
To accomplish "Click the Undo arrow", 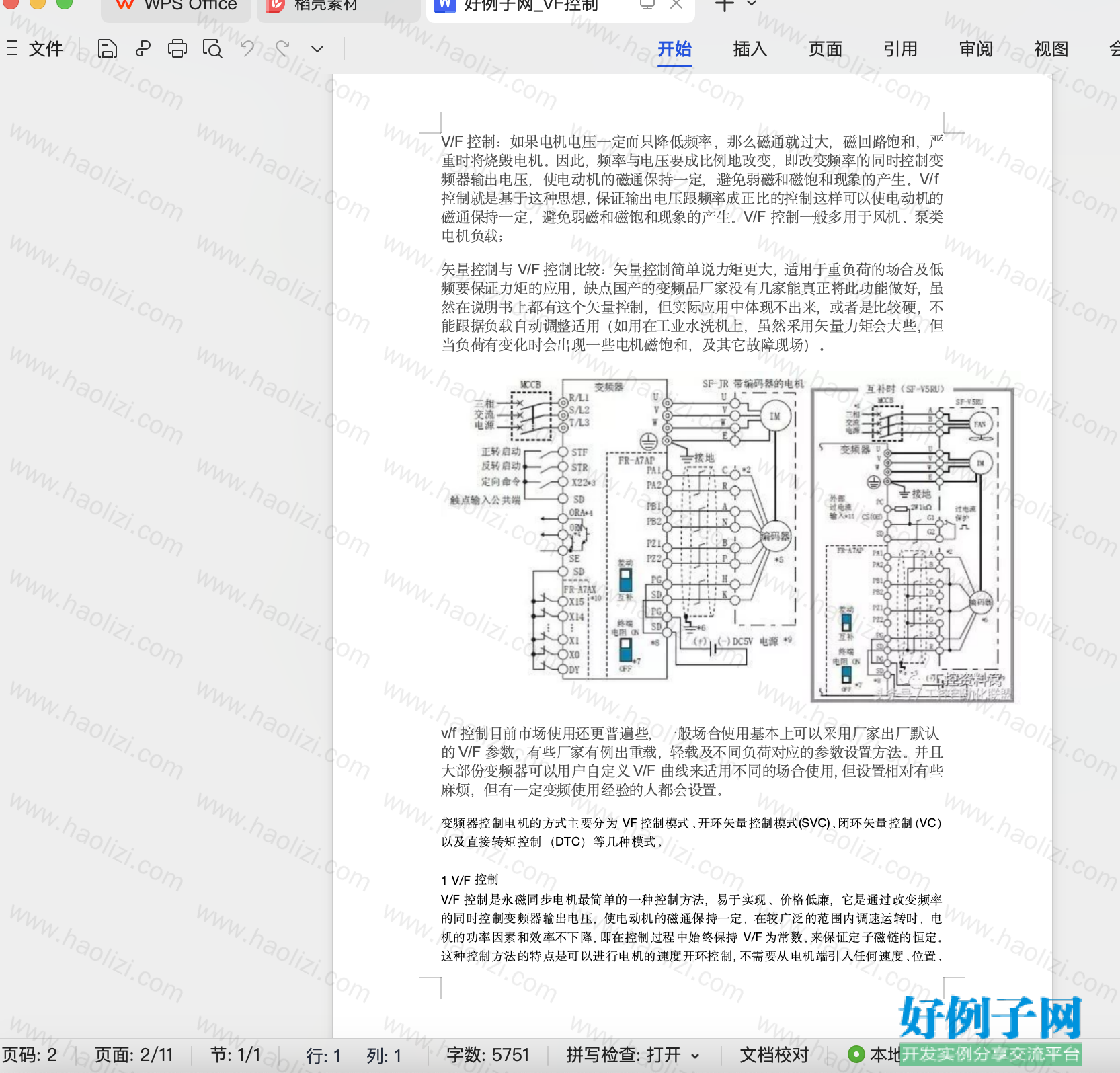I will 247,48.
